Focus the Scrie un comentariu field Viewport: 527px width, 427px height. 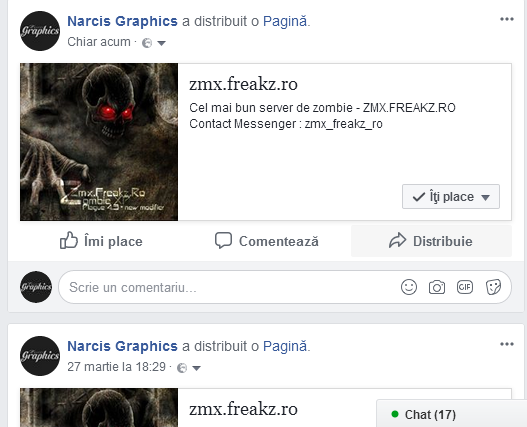(x=229, y=287)
